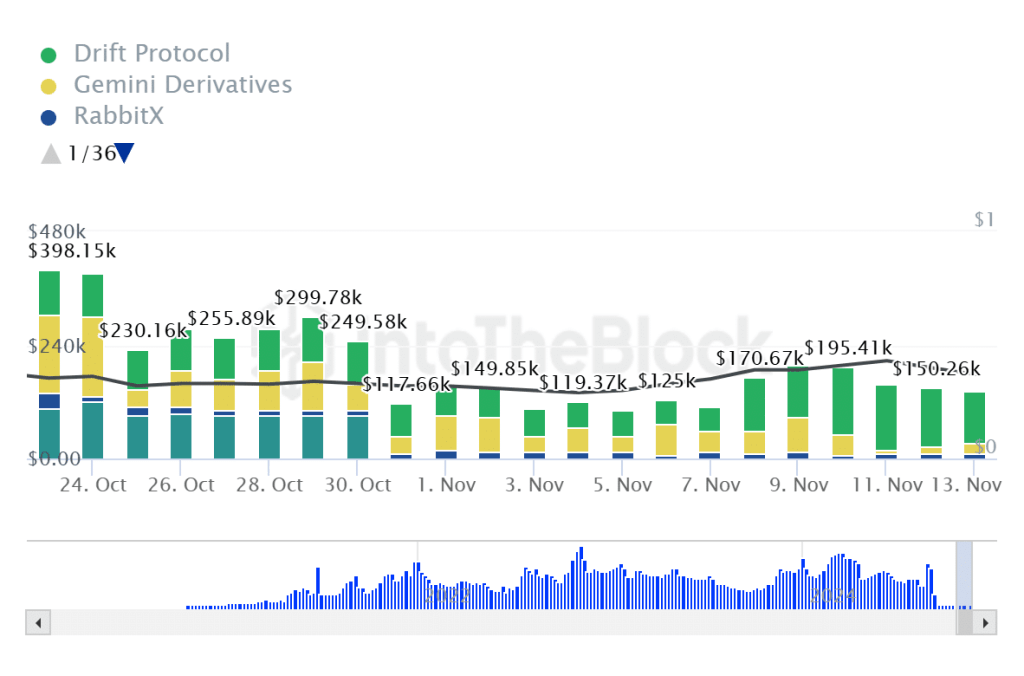This screenshot has width=1024, height=676.
Task: Click the 13. Nov axis label
Action: [x=966, y=485]
